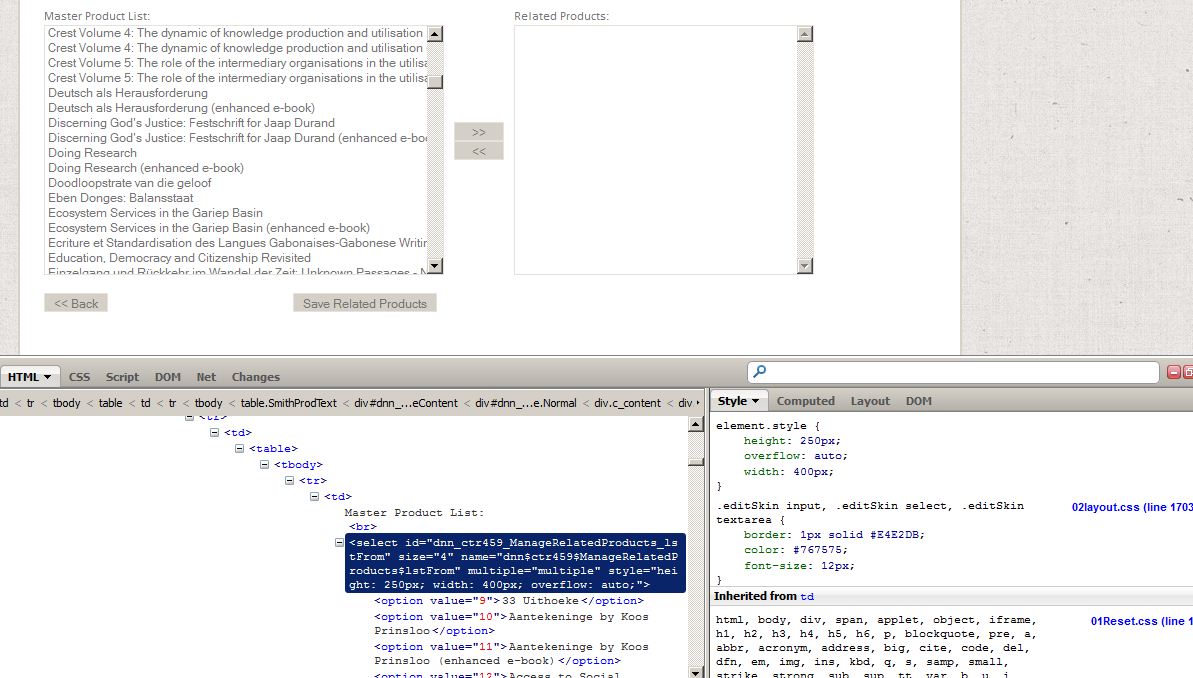
Task: Click the HTML panel scrollbar thumb
Action: 695,462
